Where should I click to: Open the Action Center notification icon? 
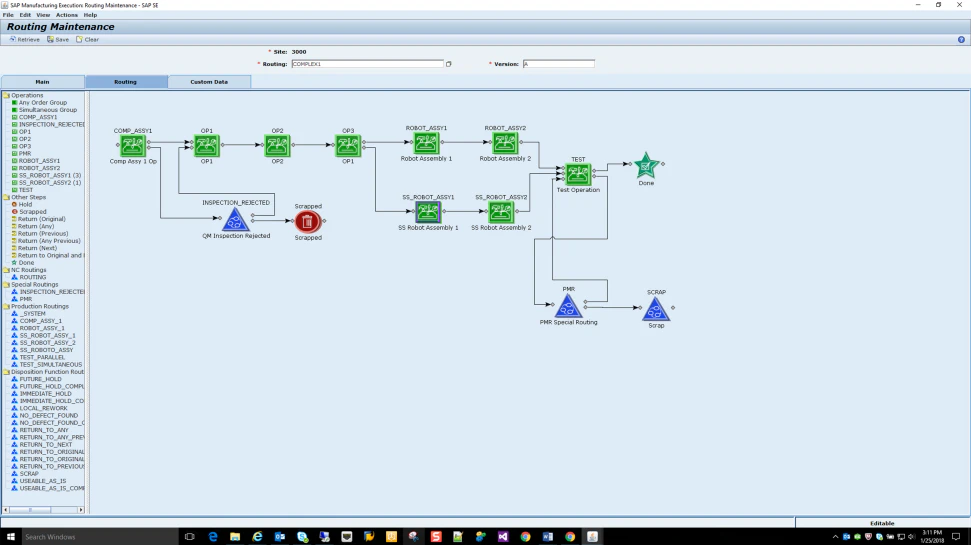(956, 537)
